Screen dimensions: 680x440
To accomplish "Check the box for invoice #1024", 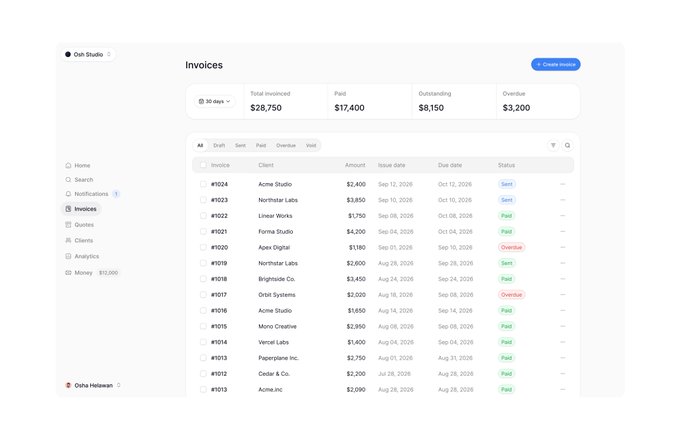I will coord(203,184).
